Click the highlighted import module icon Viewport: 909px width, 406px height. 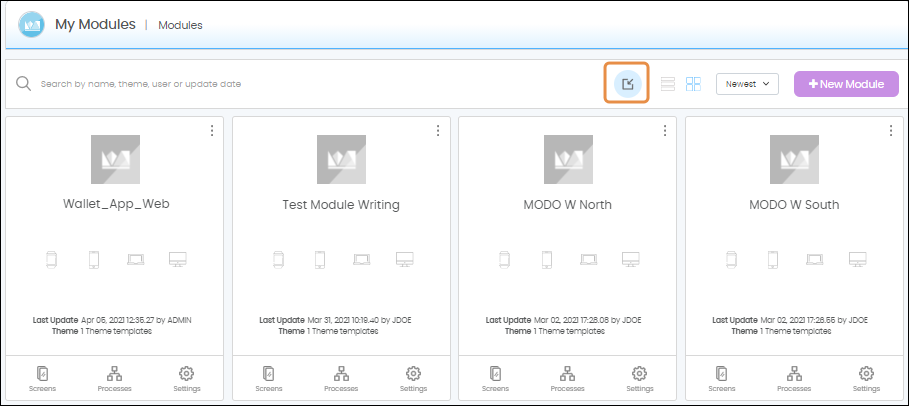[x=627, y=84]
